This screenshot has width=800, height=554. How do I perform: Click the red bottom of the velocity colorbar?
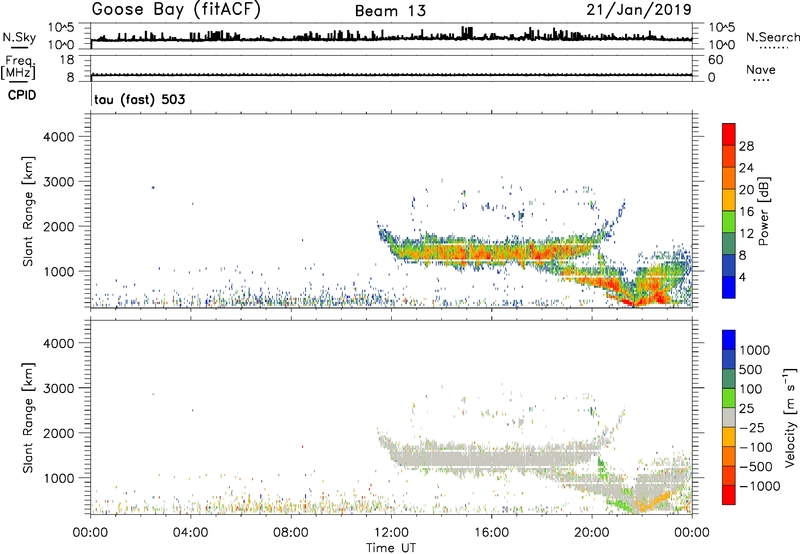tap(729, 495)
